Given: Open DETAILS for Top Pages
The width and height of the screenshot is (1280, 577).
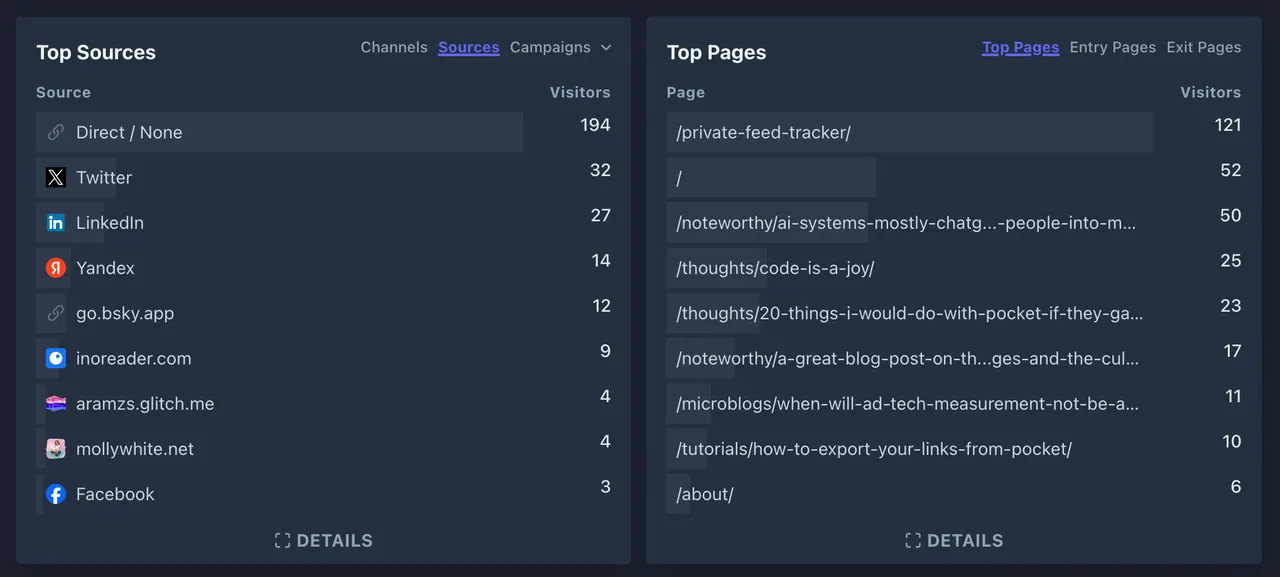Looking at the screenshot, I should pyautogui.click(x=953, y=540).
